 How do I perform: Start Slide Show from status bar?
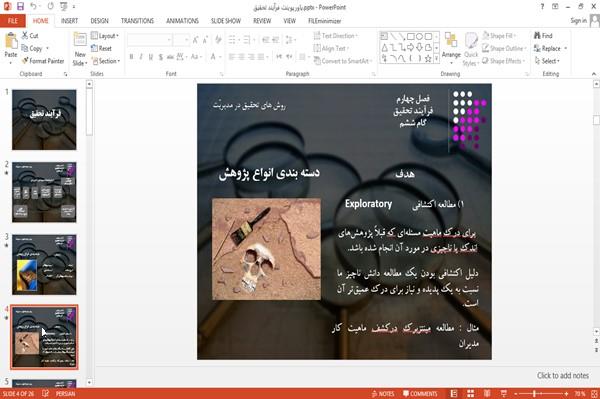(x=504, y=394)
